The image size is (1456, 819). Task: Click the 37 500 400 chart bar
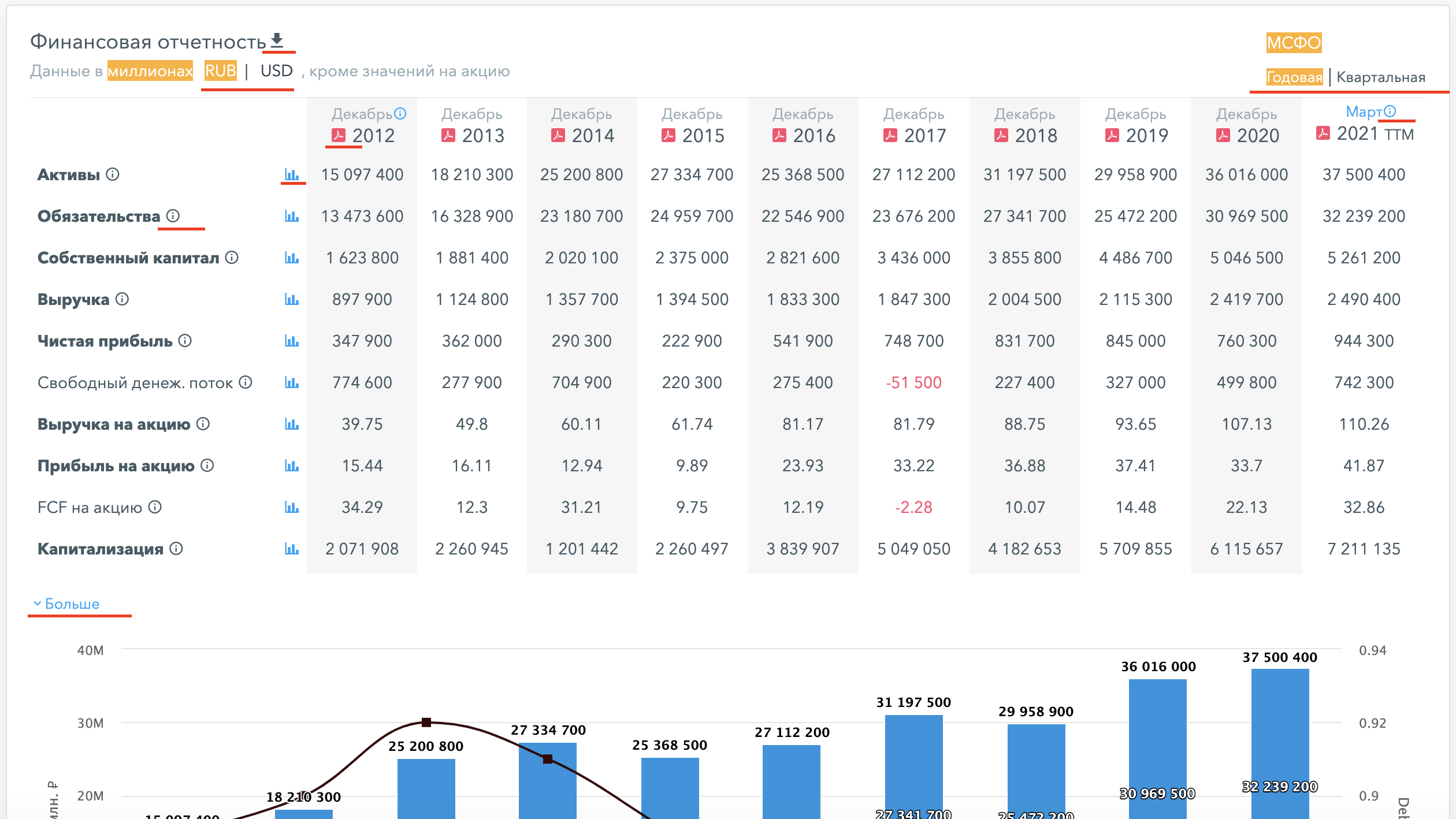pos(1280,744)
